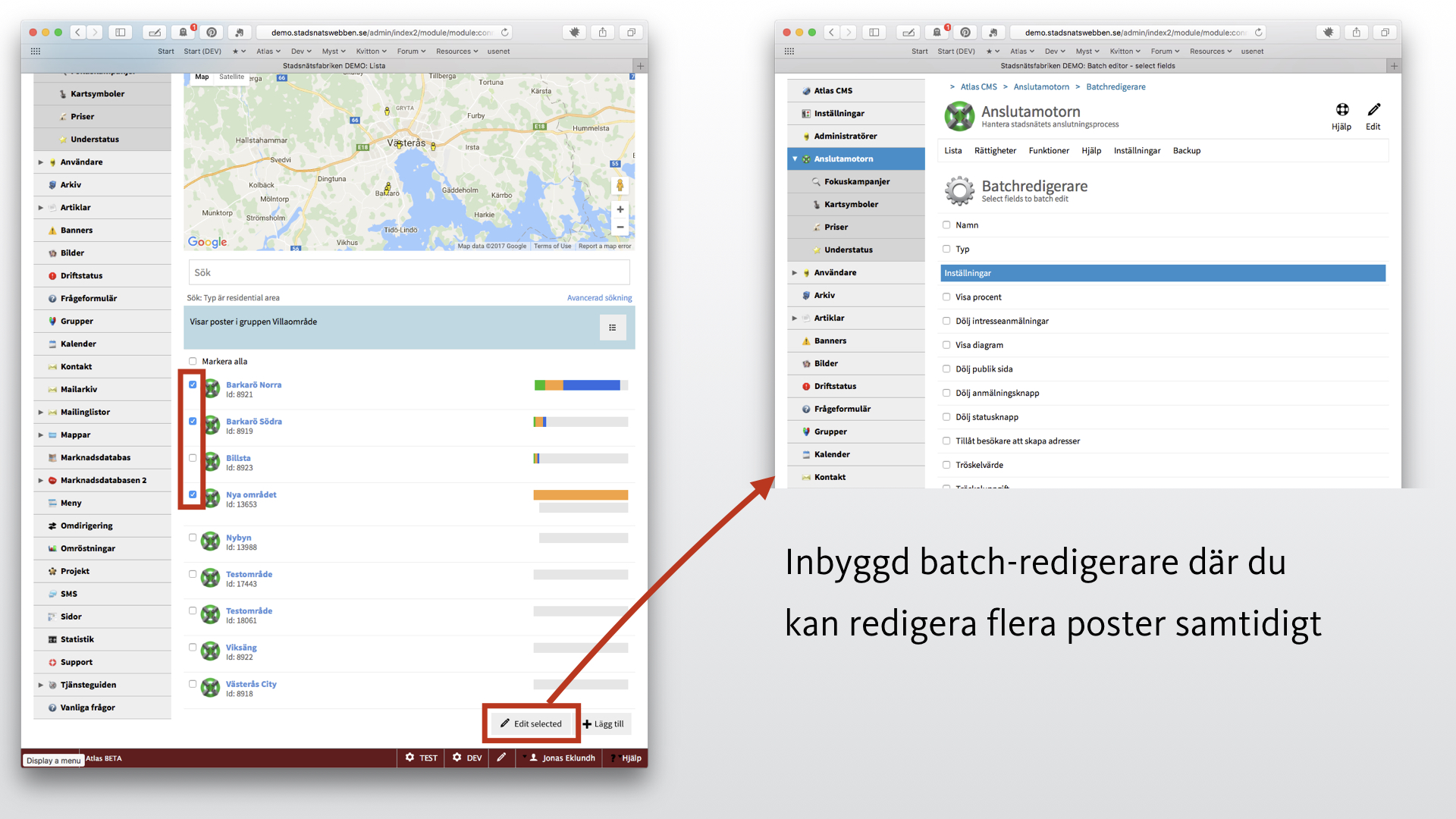Reload page in the left browser
The height and width of the screenshot is (819, 1456).
click(505, 33)
